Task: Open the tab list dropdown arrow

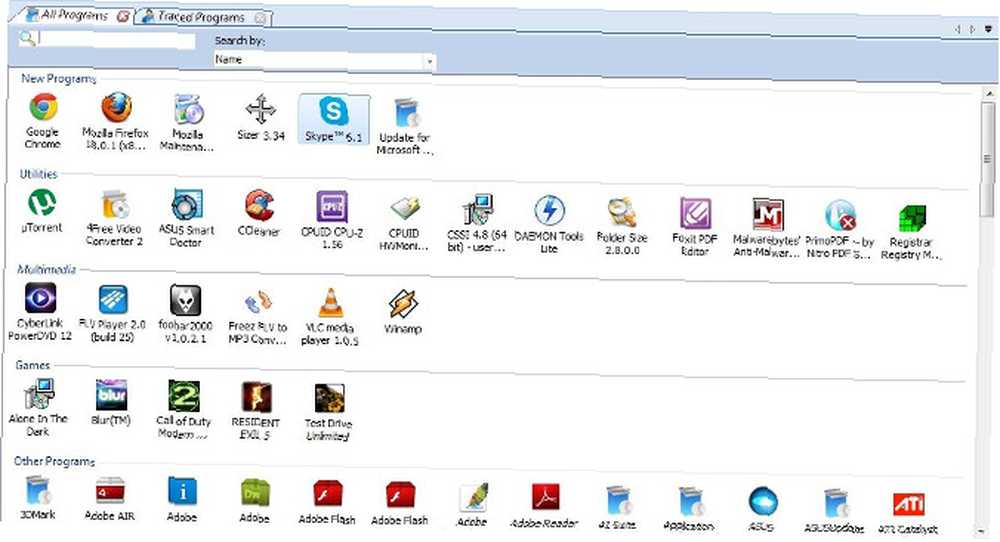Action: [x=989, y=29]
